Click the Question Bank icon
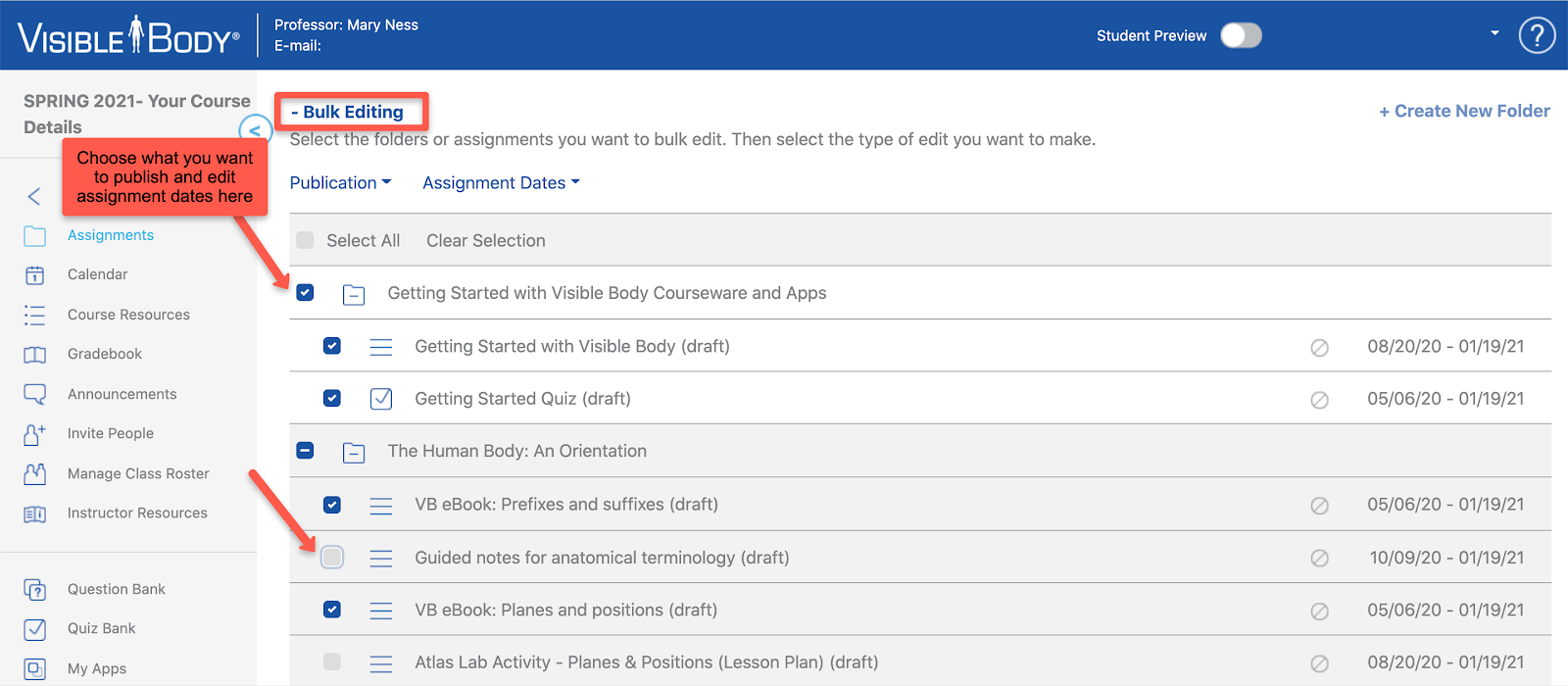Image resolution: width=1568 pixels, height=686 pixels. point(34,589)
